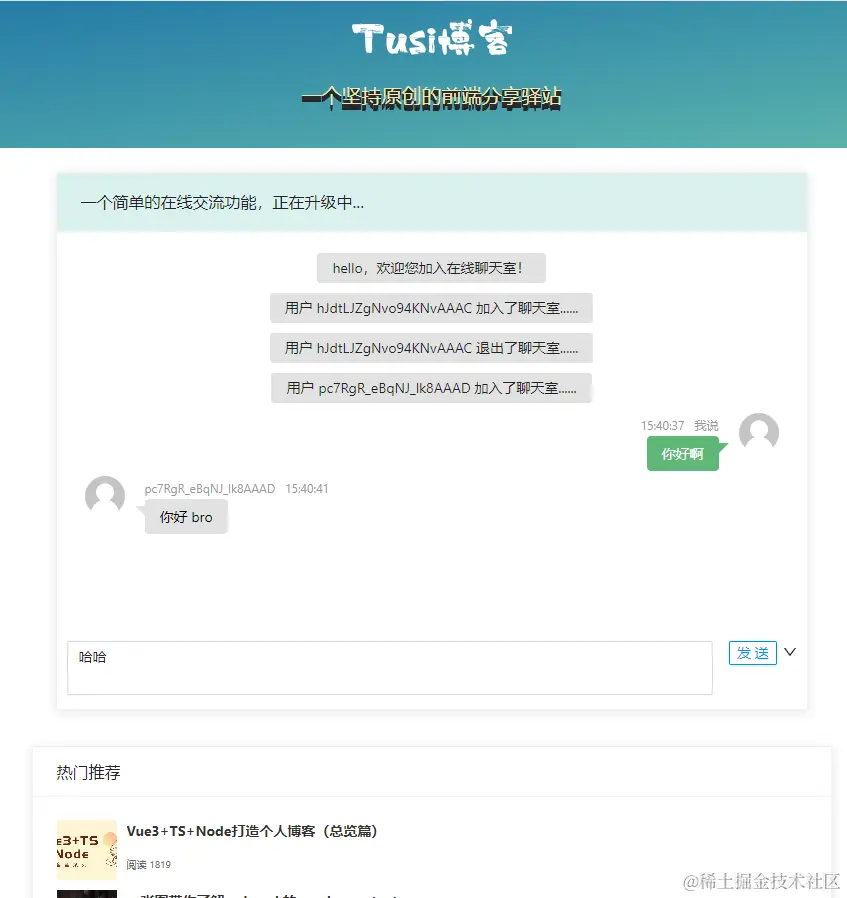847x898 pixels.
Task: Click the subtitle 一个坚持原创的前端分享驿站
Action: [x=431, y=98]
